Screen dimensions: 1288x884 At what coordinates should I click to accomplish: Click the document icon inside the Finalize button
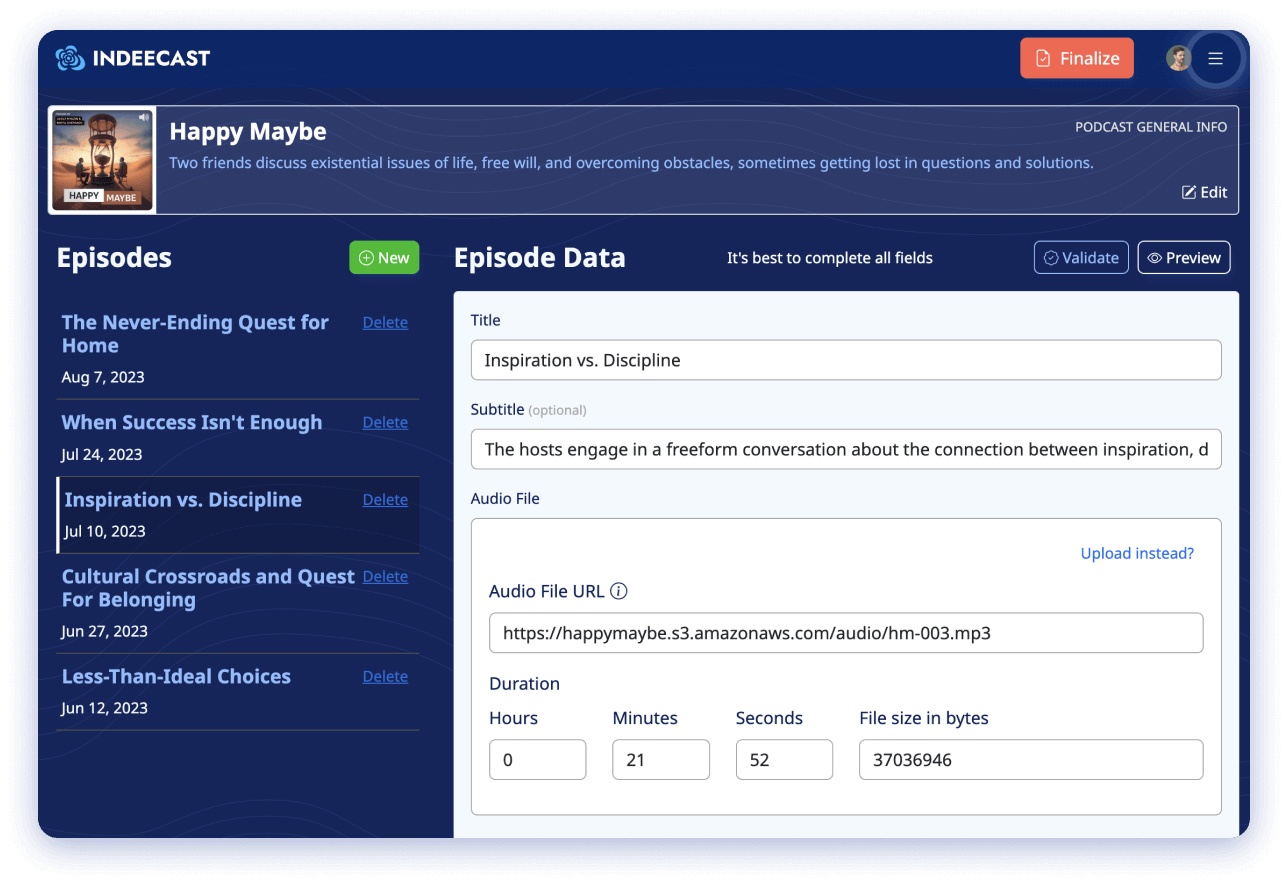click(1042, 58)
